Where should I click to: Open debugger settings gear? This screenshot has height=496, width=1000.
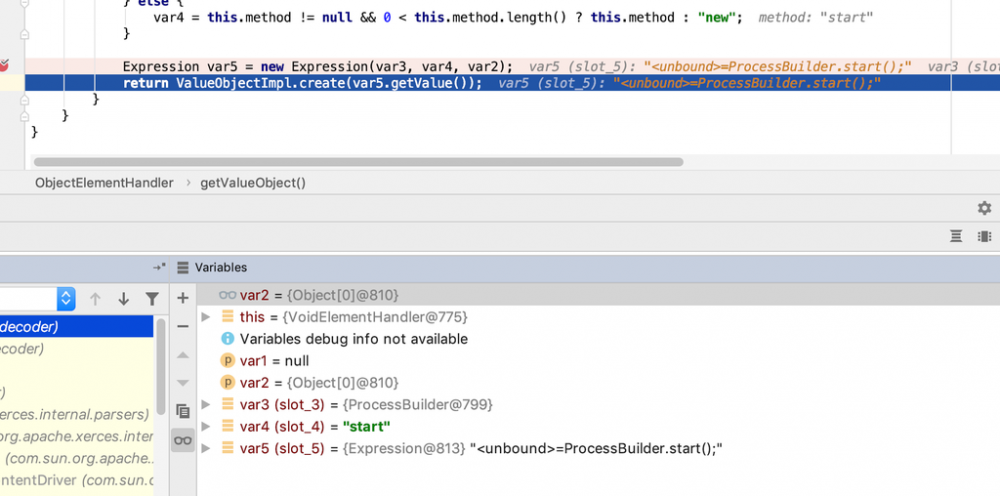[984, 208]
